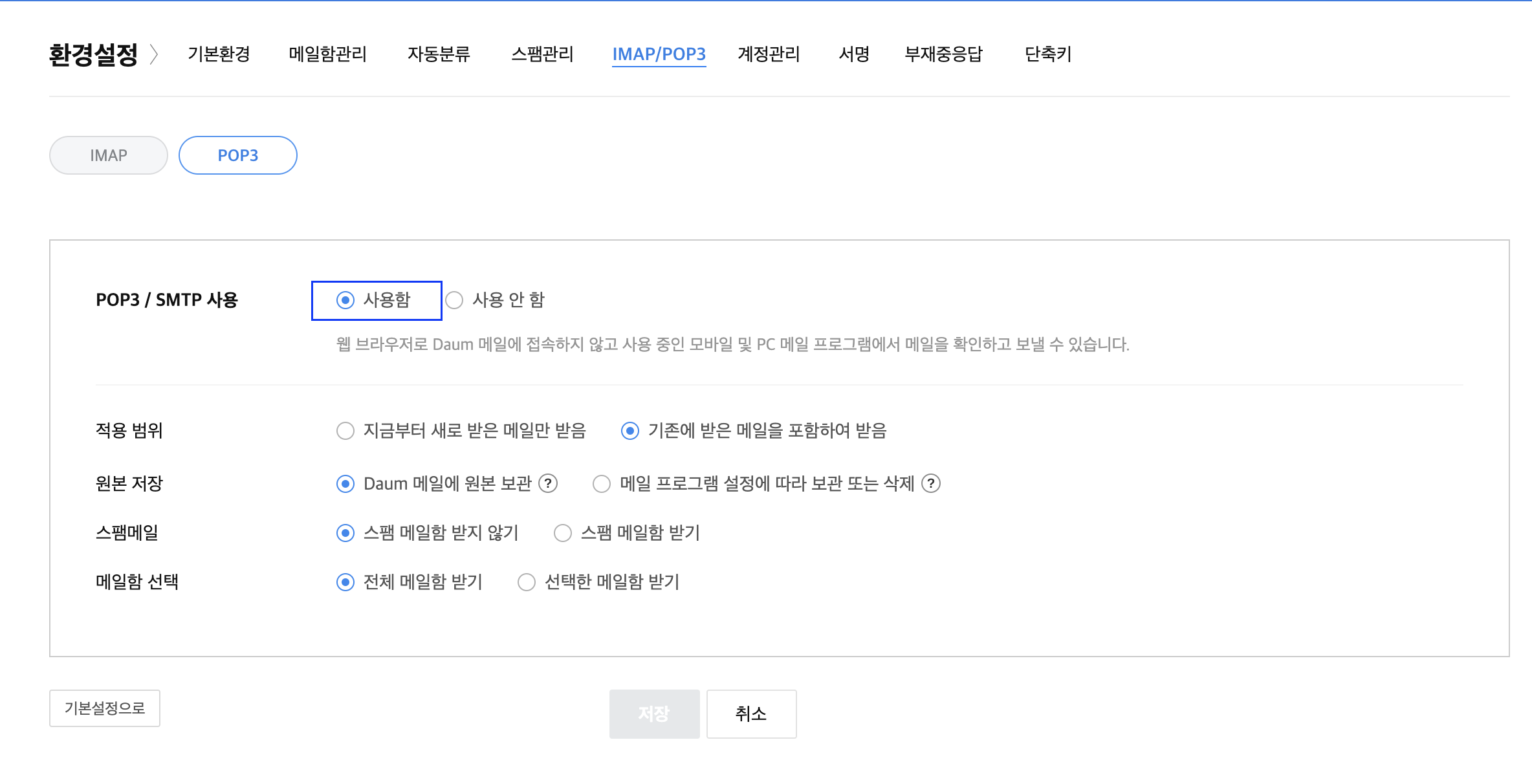Screen dimensions: 1532x784
Task: Click the 스팸메일 label
Action: click(x=127, y=533)
